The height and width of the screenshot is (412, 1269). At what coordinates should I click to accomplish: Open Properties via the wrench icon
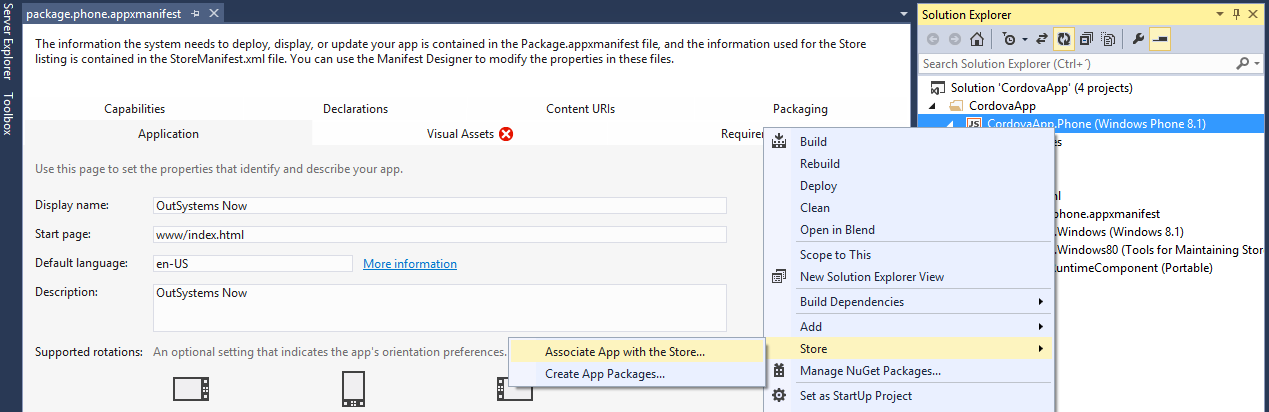1138,40
